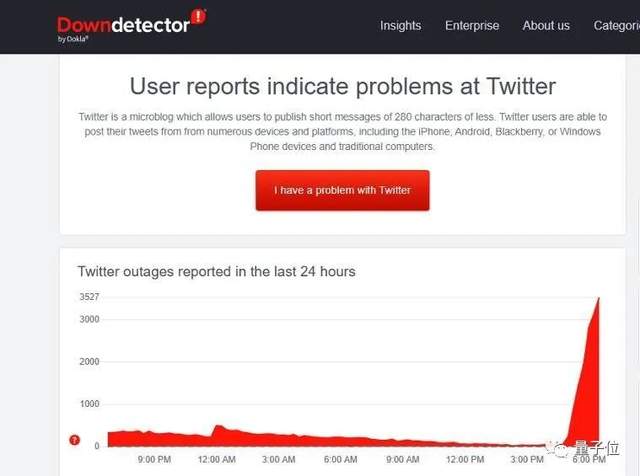Go to the About us page
This screenshot has height=476, width=640.
click(546, 25)
